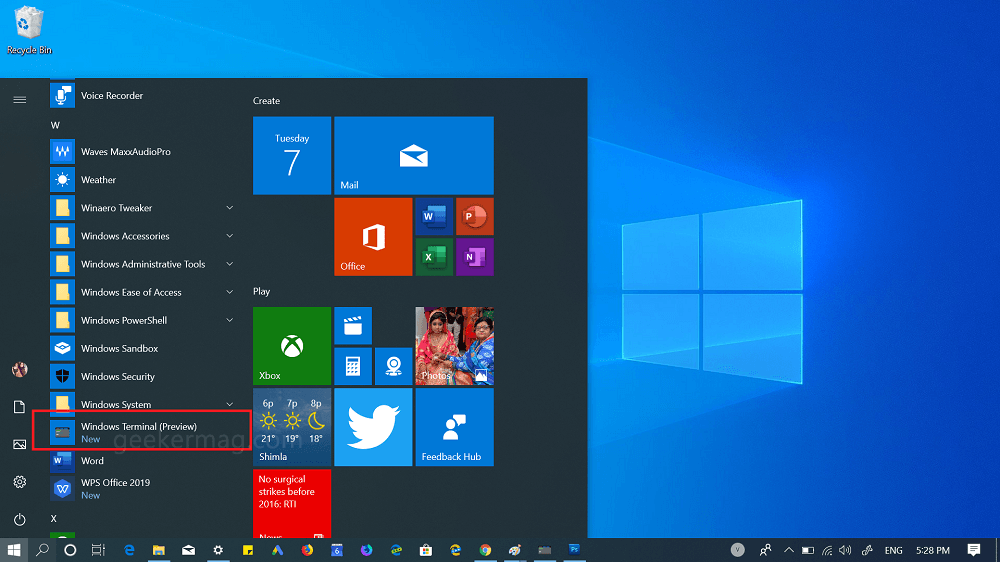Click the Create tile group header
Screen dimensions: 1000x562
coord(266,101)
